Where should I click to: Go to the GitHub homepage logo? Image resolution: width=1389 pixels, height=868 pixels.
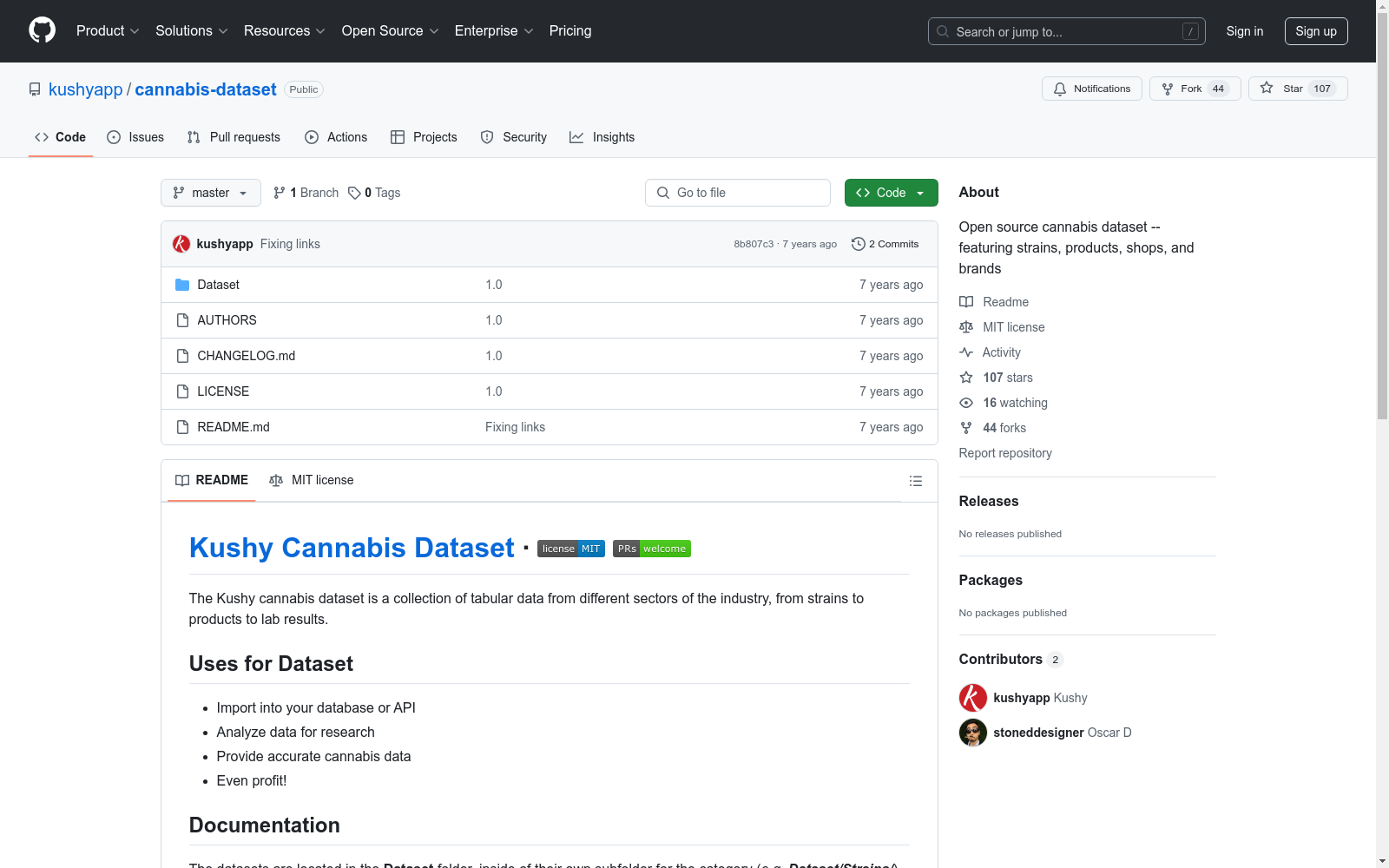click(42, 30)
